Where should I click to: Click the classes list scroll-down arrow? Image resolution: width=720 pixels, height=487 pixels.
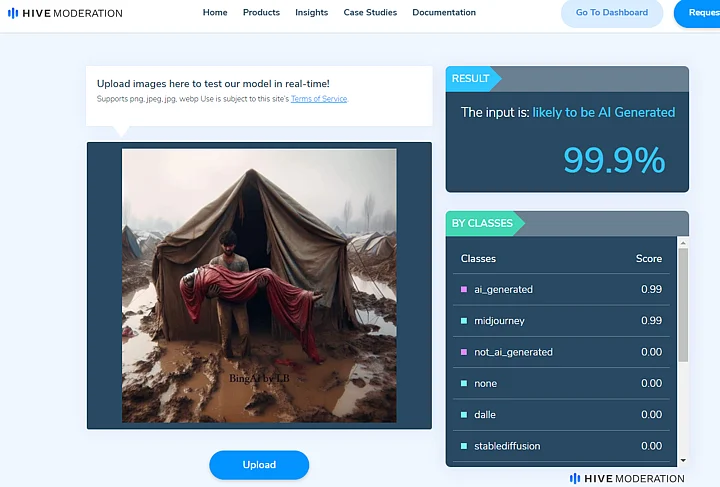point(683,460)
